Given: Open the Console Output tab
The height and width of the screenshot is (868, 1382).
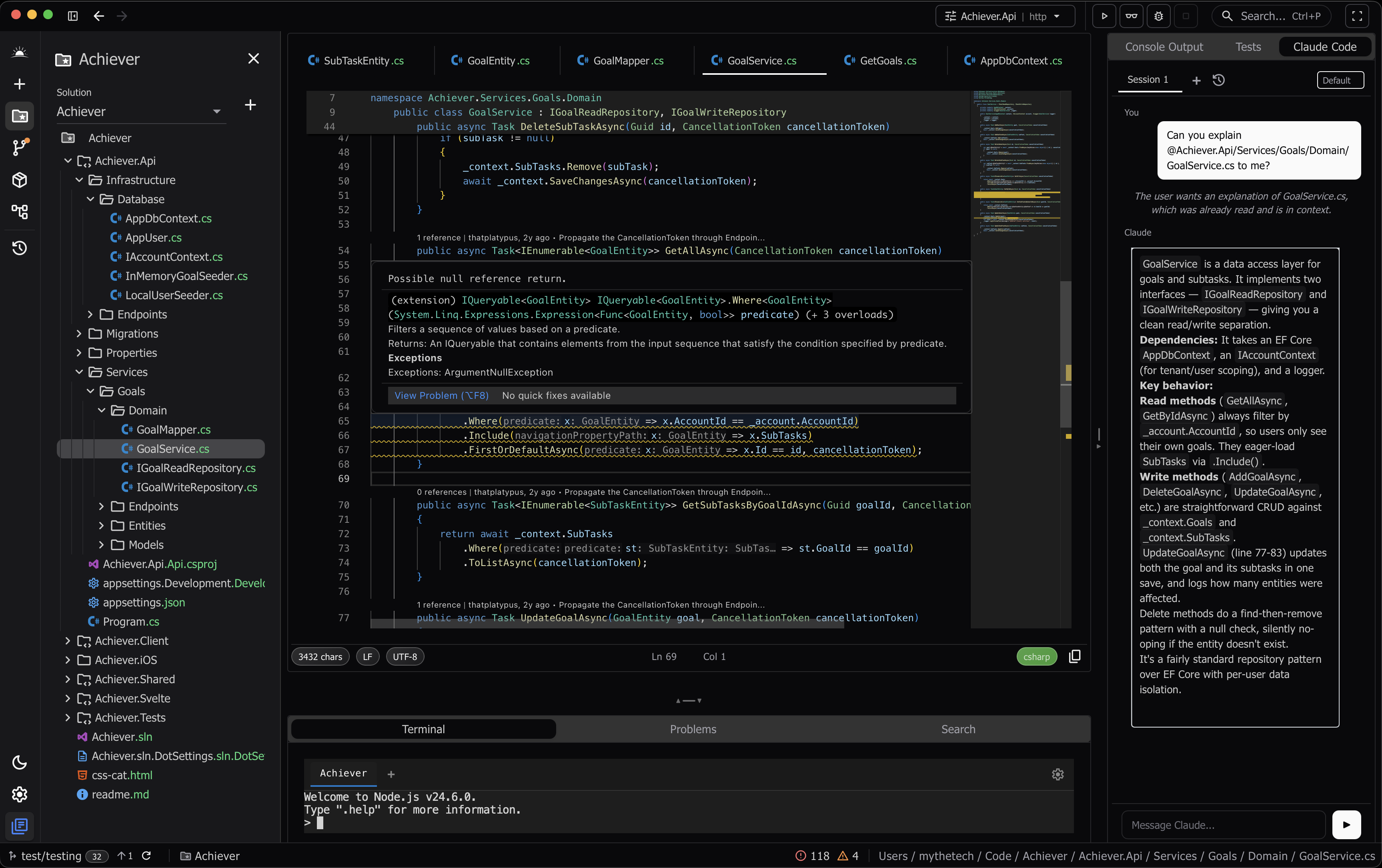Looking at the screenshot, I should (1164, 47).
